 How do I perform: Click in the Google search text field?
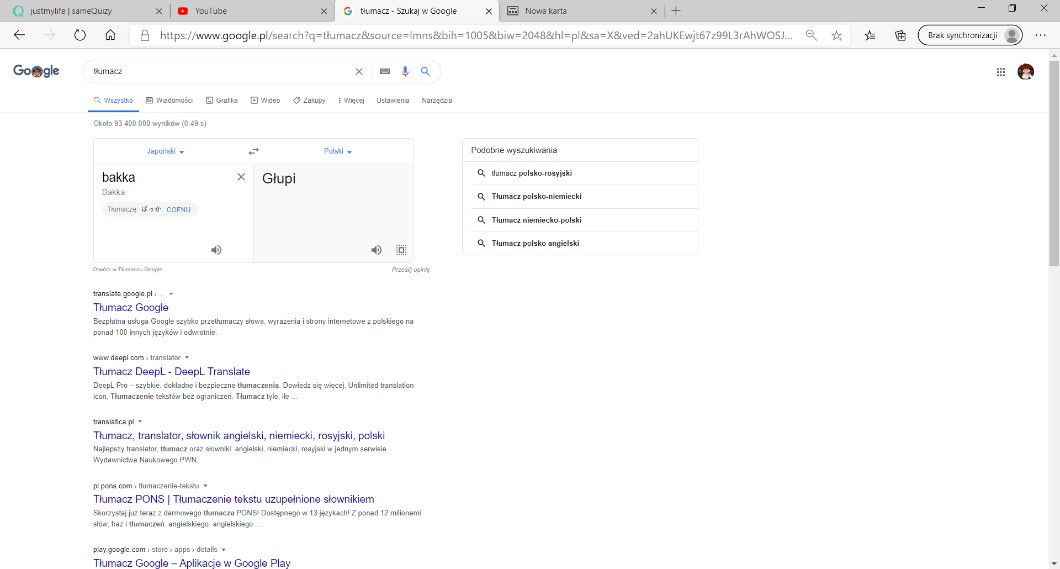(x=220, y=72)
